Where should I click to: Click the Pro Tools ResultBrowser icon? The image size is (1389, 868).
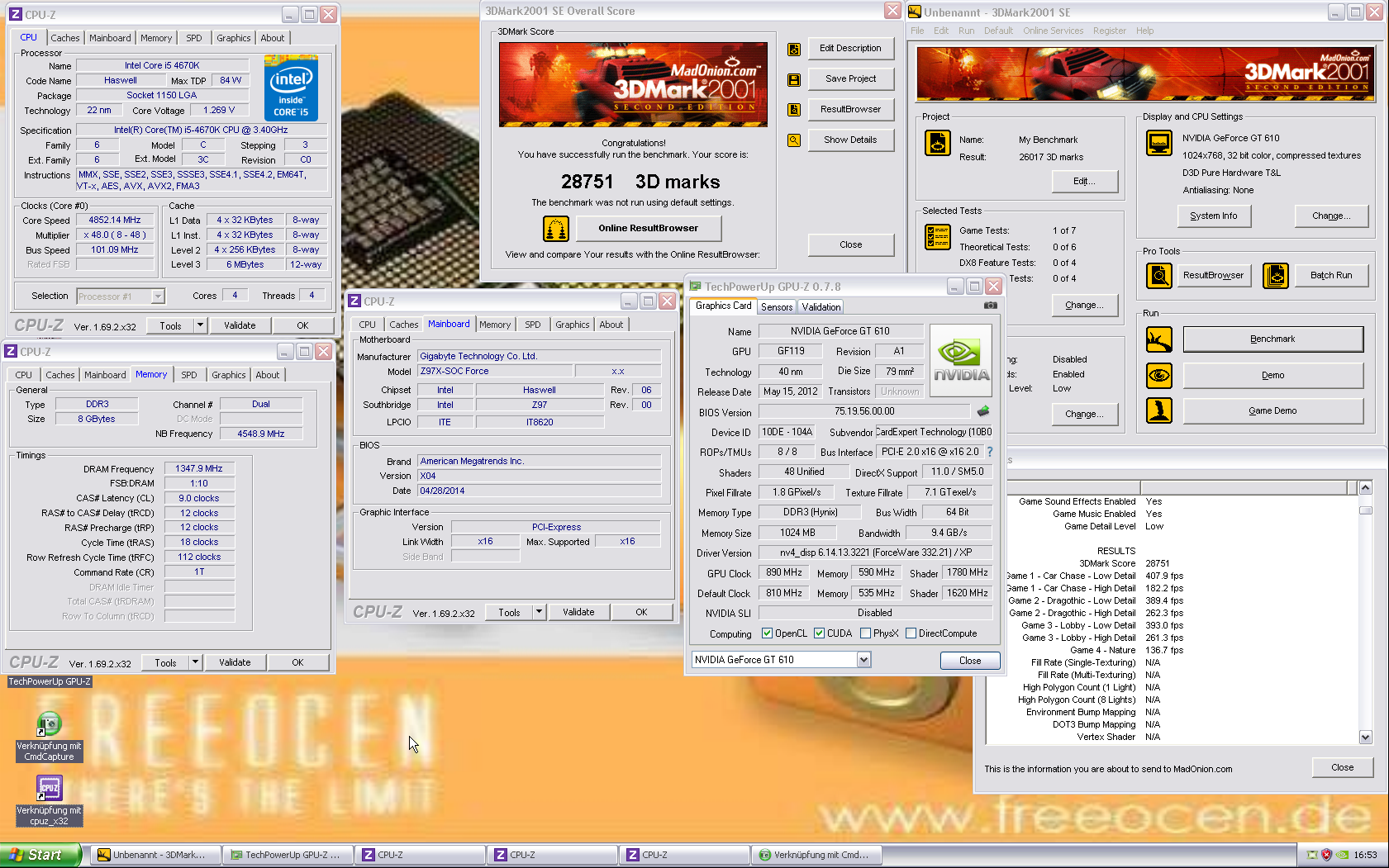1159,276
